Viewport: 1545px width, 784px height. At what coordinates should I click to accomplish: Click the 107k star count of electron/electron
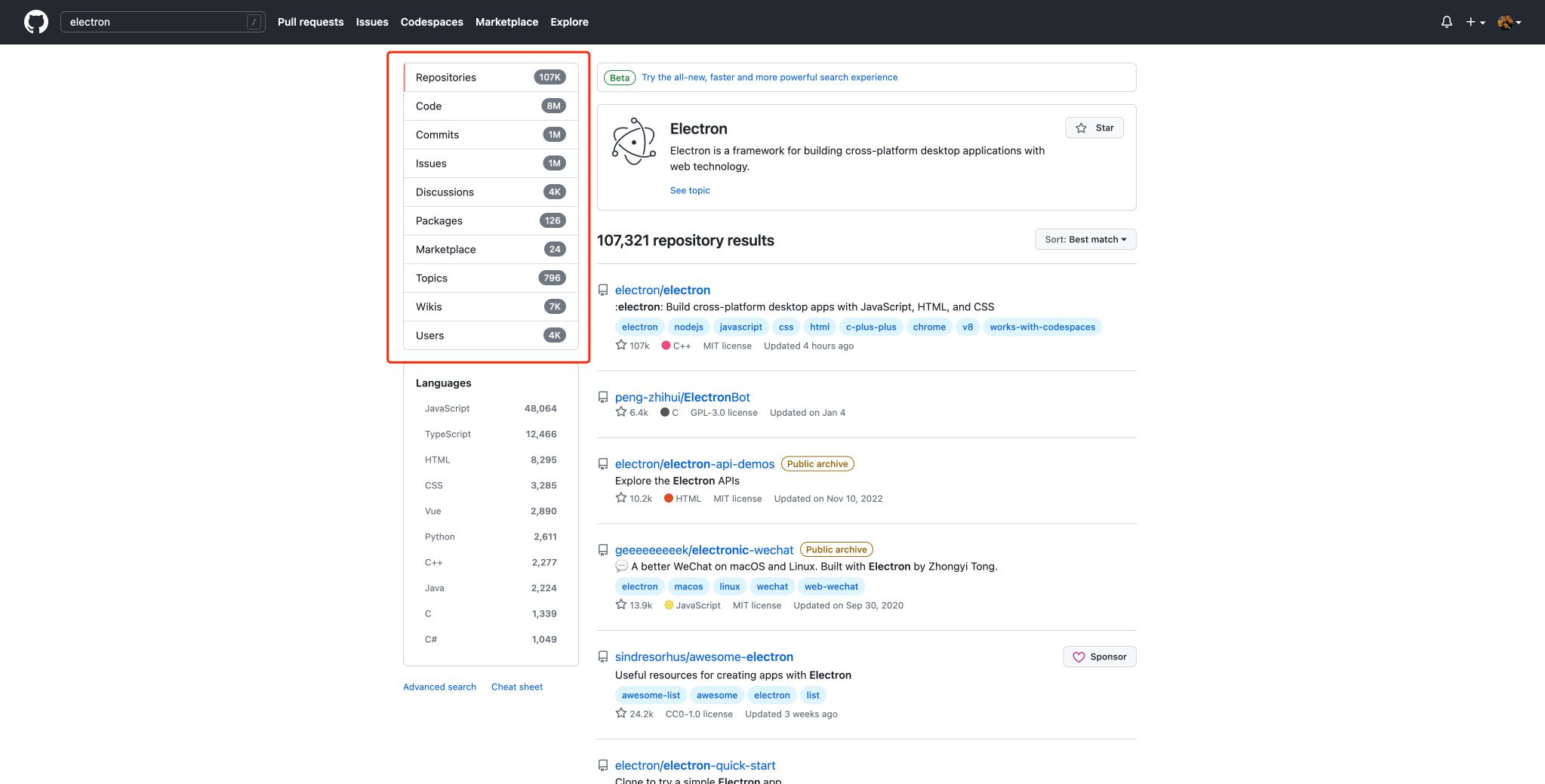[632, 346]
